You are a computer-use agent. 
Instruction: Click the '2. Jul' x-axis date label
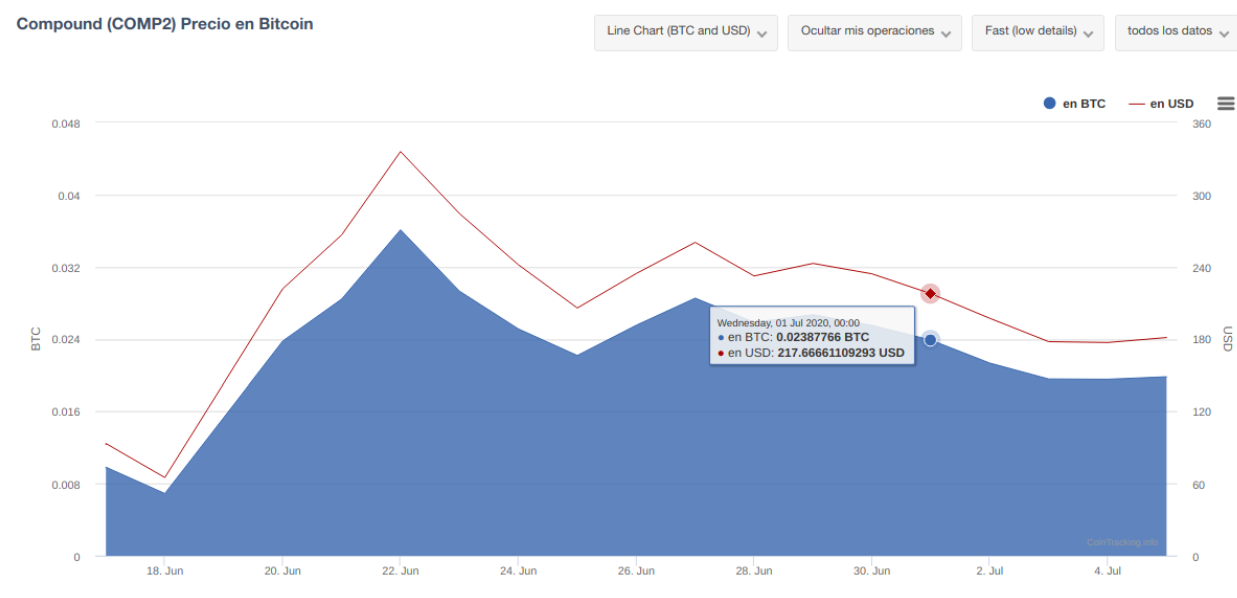[989, 571]
